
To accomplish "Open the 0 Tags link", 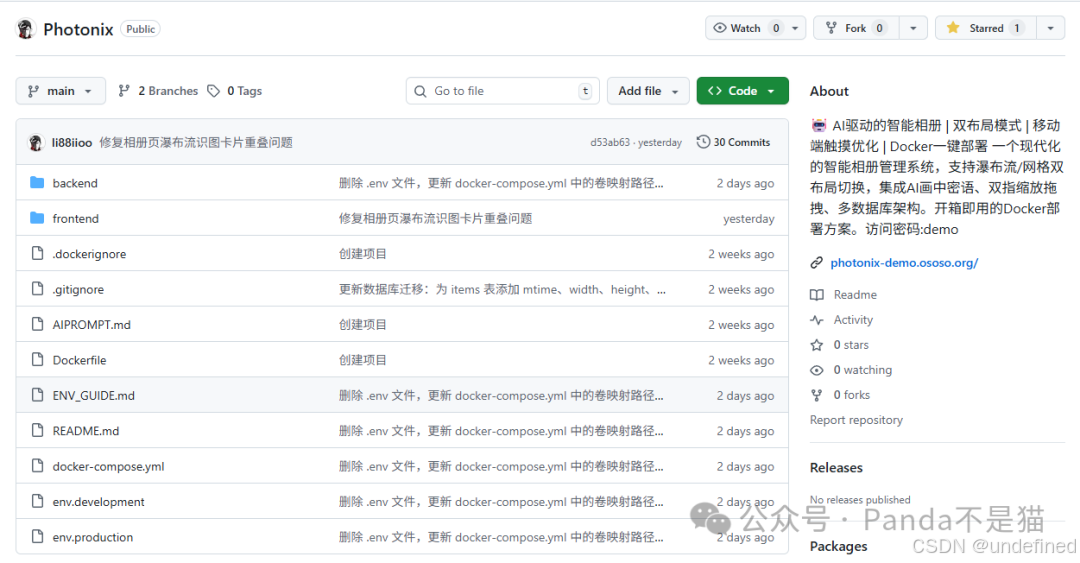I will click(x=236, y=91).
